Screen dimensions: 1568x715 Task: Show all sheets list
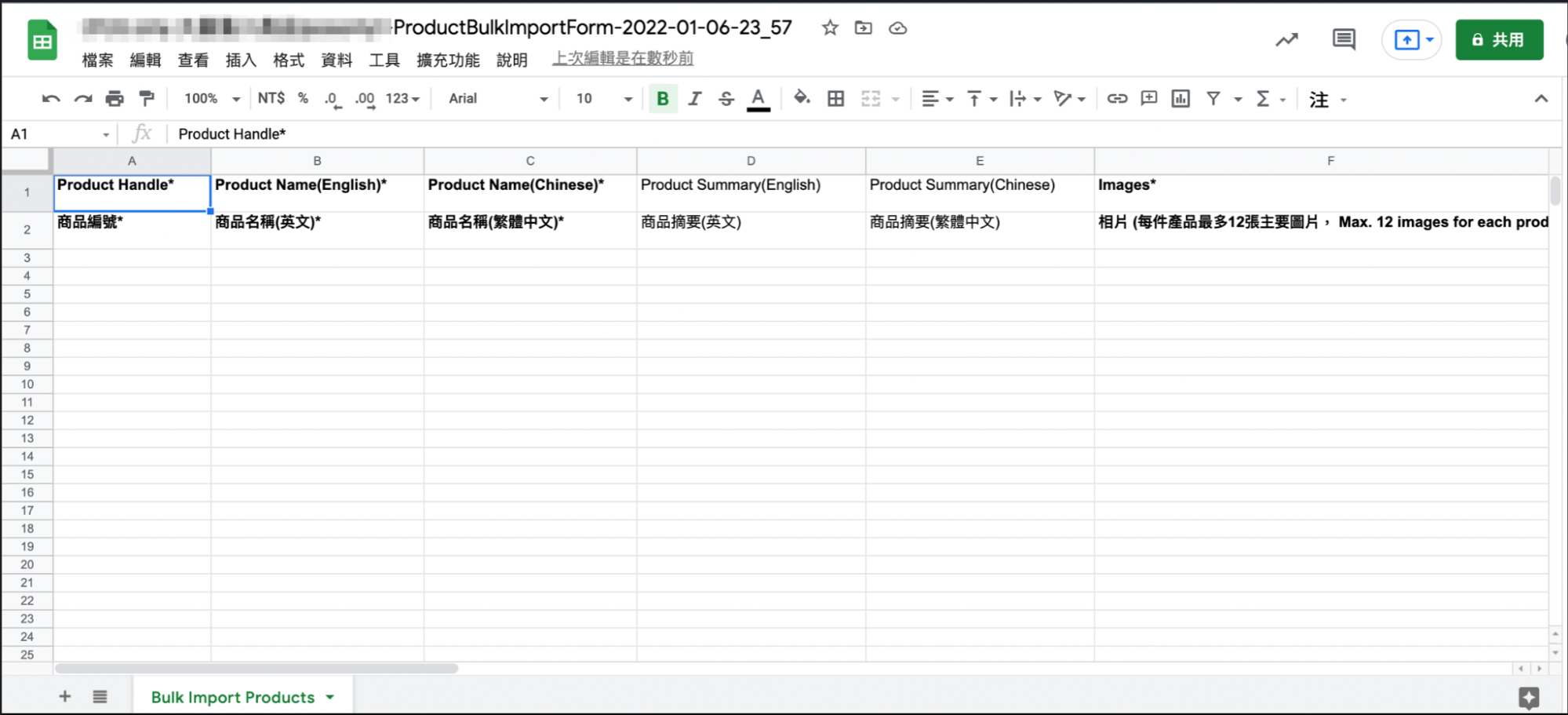[100, 696]
